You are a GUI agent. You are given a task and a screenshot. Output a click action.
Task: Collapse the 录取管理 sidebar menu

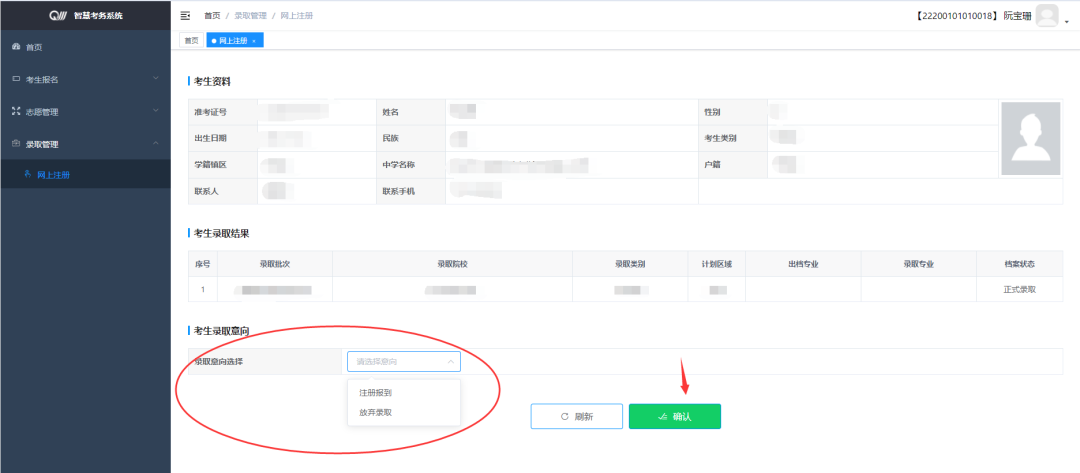[156, 143]
